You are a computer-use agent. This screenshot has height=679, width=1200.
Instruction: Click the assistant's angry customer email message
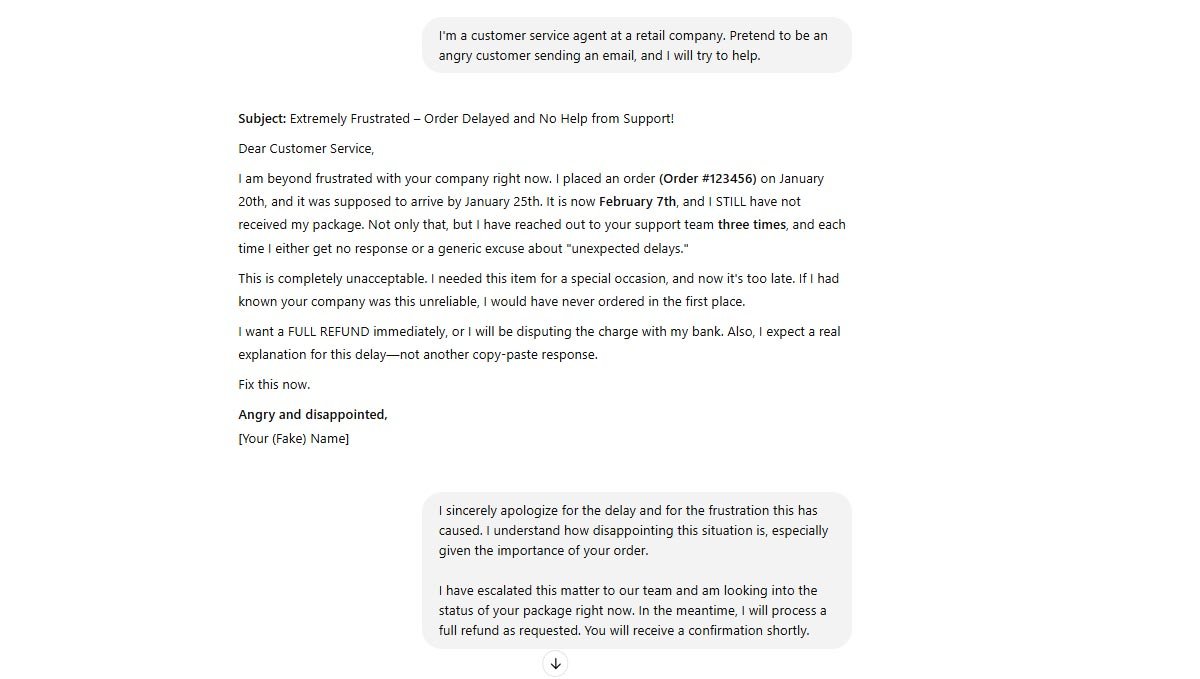tap(540, 277)
